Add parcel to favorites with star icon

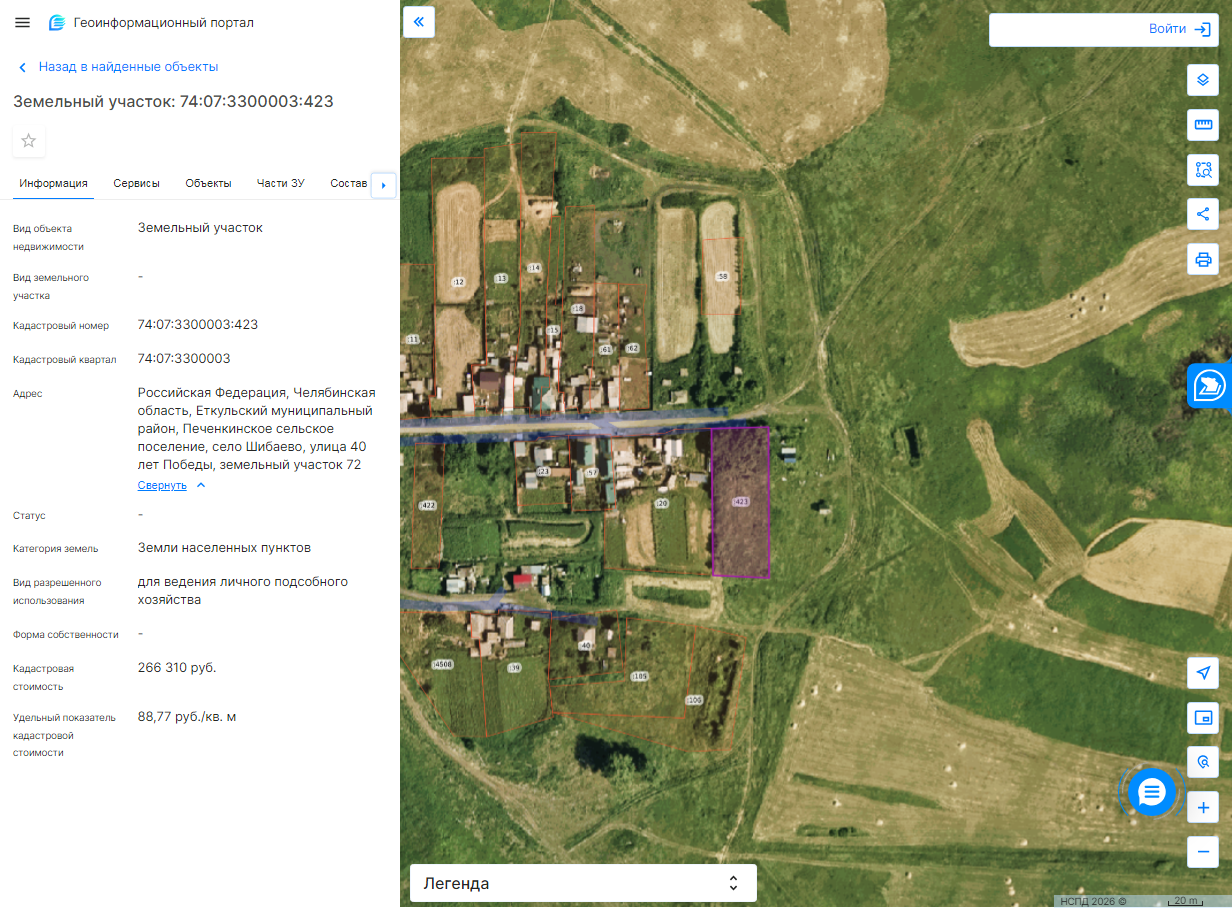click(x=29, y=141)
